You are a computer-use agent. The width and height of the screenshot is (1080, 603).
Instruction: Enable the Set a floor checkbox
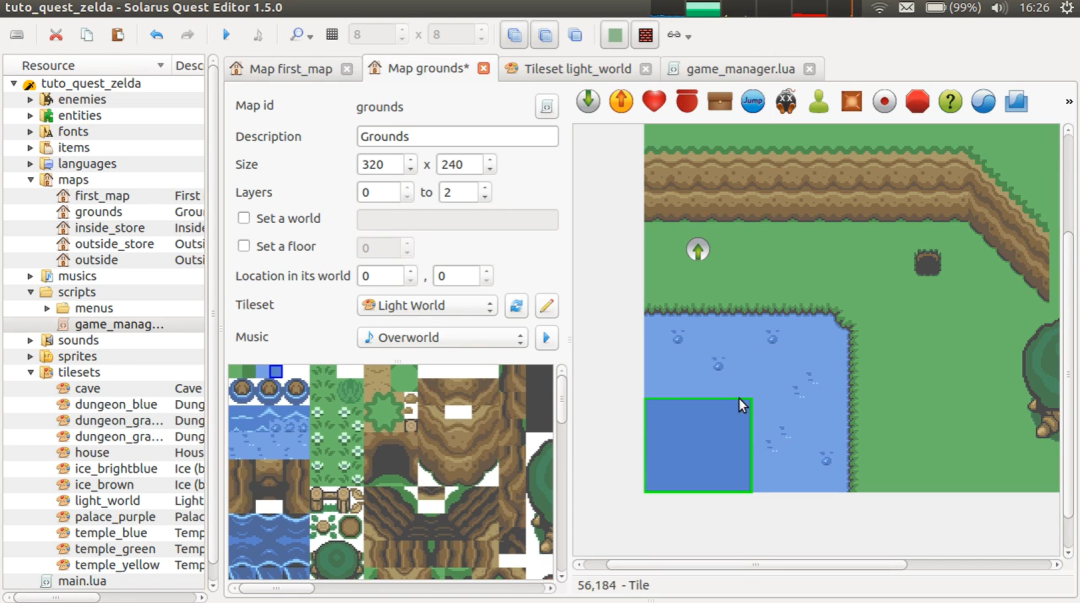click(x=244, y=246)
